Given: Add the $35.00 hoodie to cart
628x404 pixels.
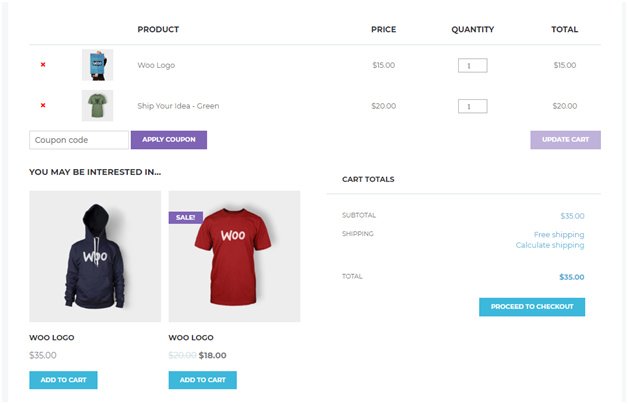Looking at the screenshot, I should [63, 380].
